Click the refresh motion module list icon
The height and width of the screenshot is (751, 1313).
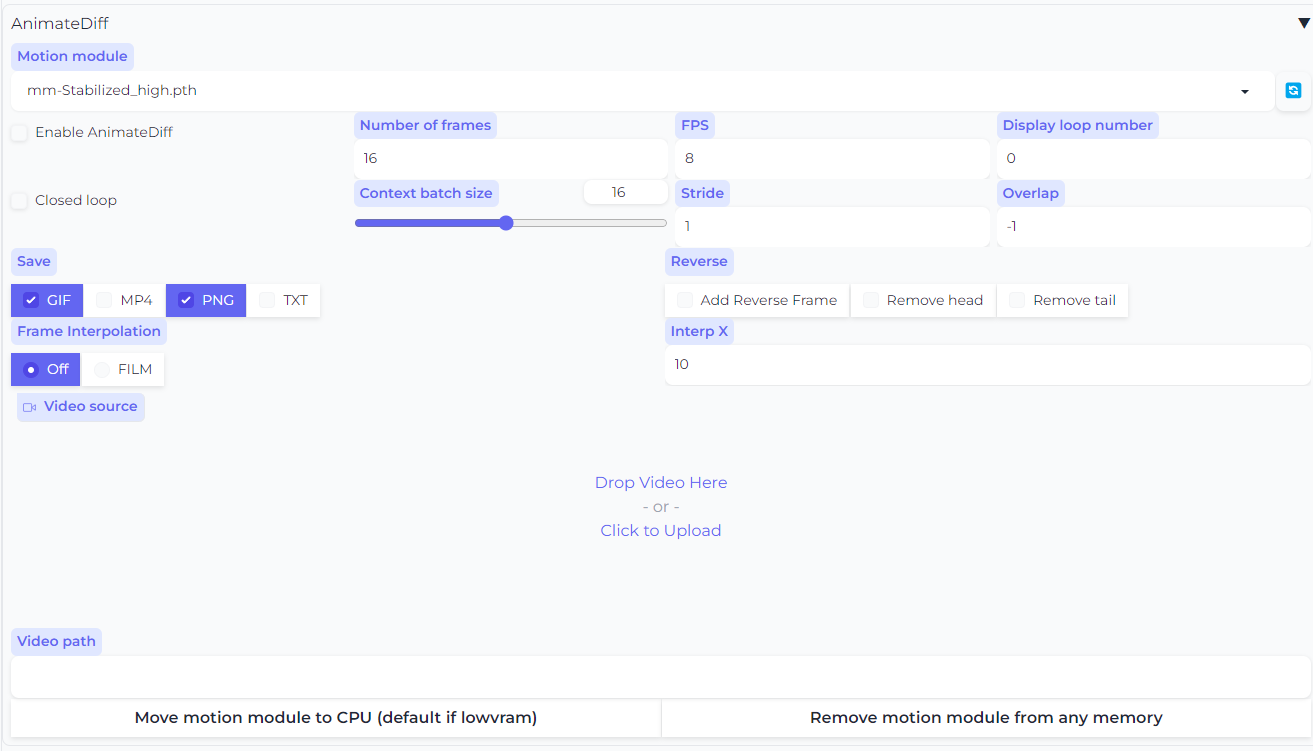1293,91
